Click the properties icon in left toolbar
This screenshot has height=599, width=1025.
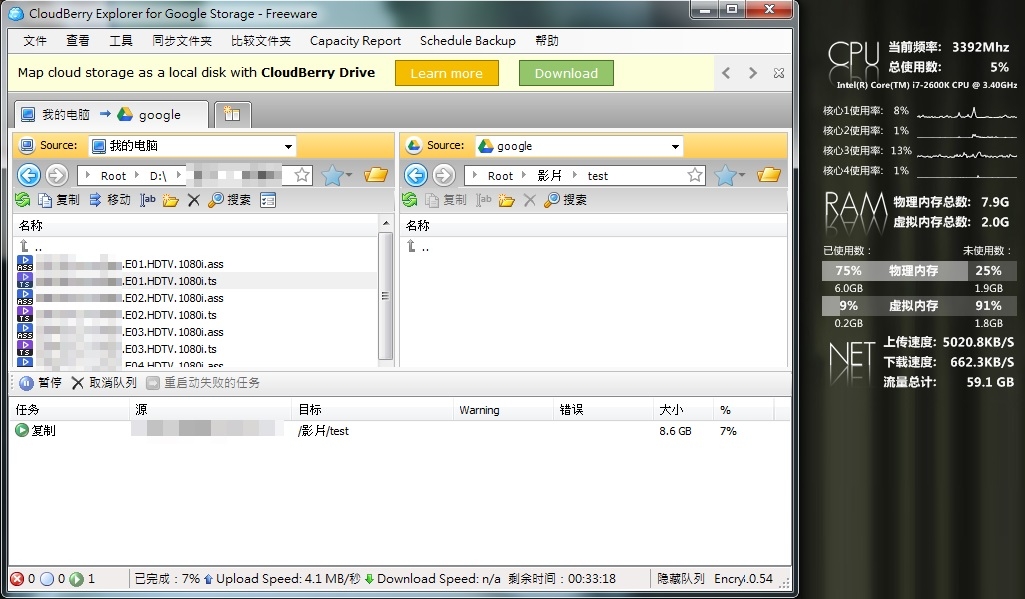tap(268, 199)
